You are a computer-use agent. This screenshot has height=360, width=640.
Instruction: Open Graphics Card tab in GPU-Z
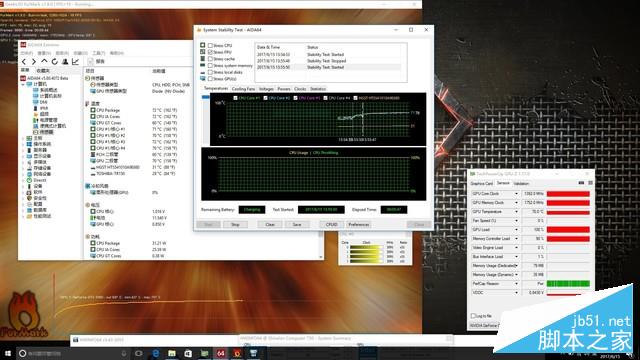[482, 184]
